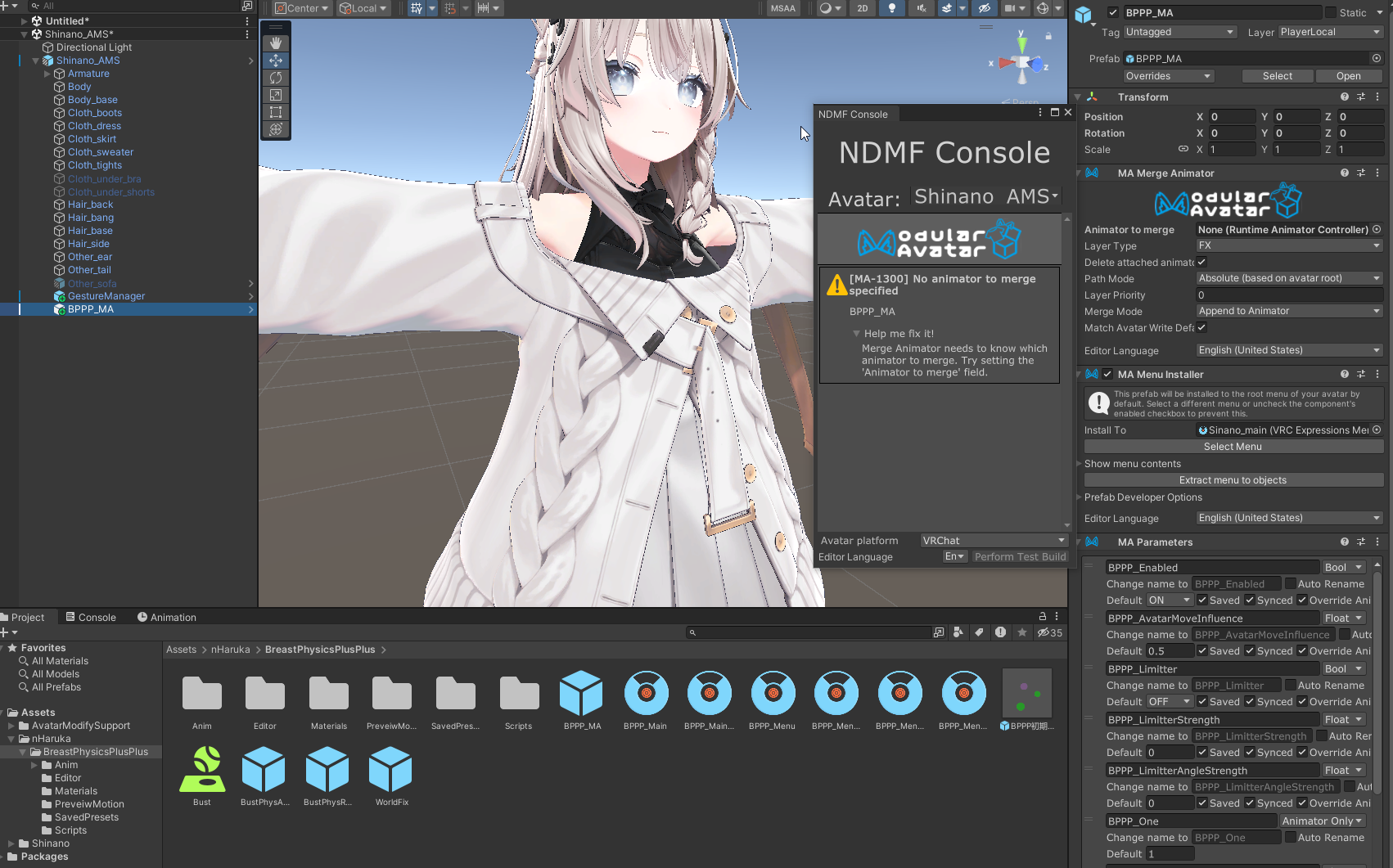Click Extract menu to objects button
The width and height of the screenshot is (1393, 868).
point(1233,480)
